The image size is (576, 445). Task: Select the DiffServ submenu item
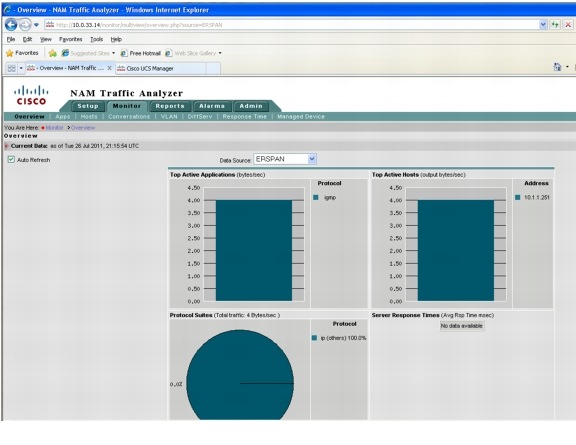pos(200,117)
